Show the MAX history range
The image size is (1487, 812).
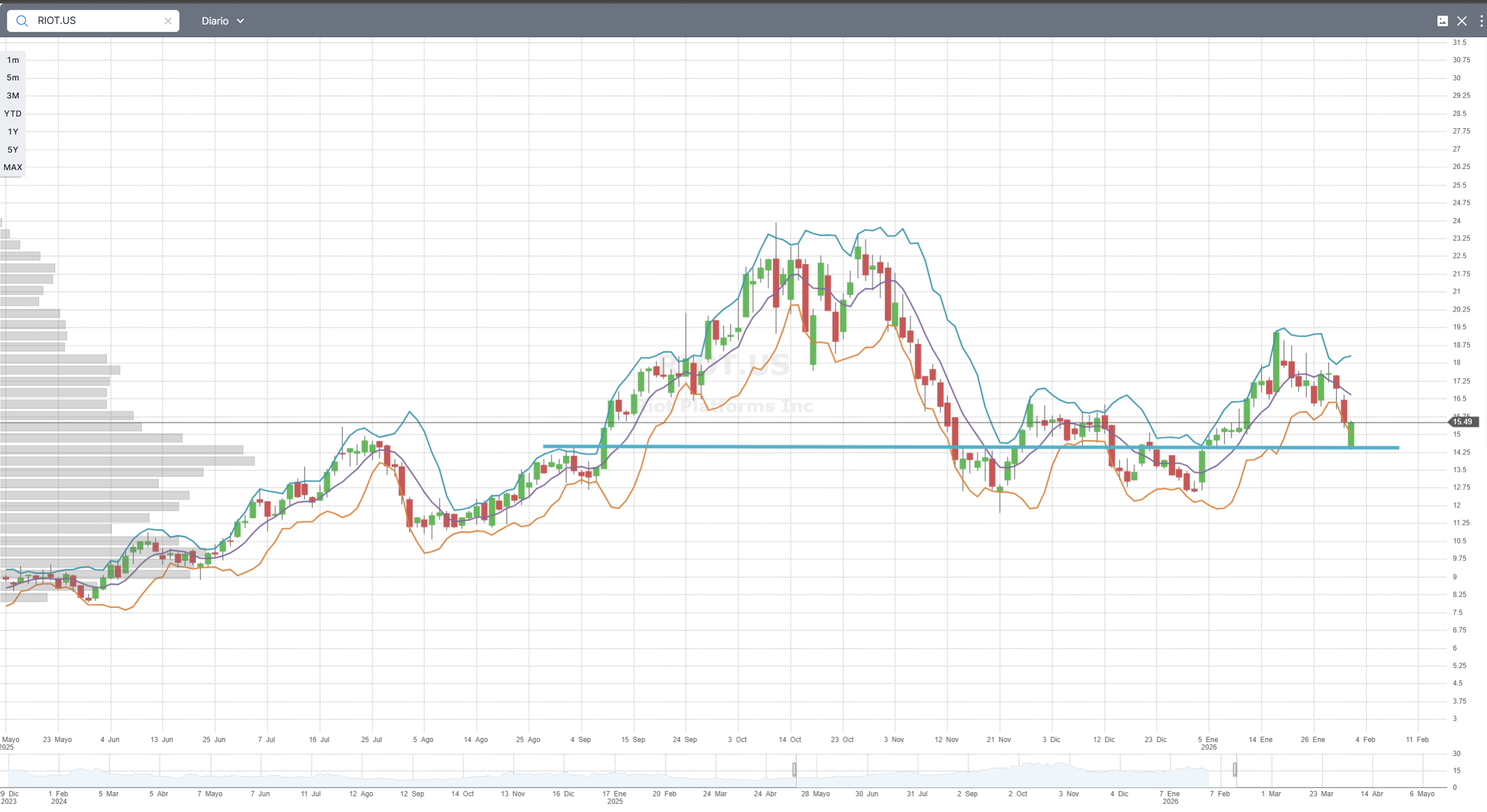point(13,167)
